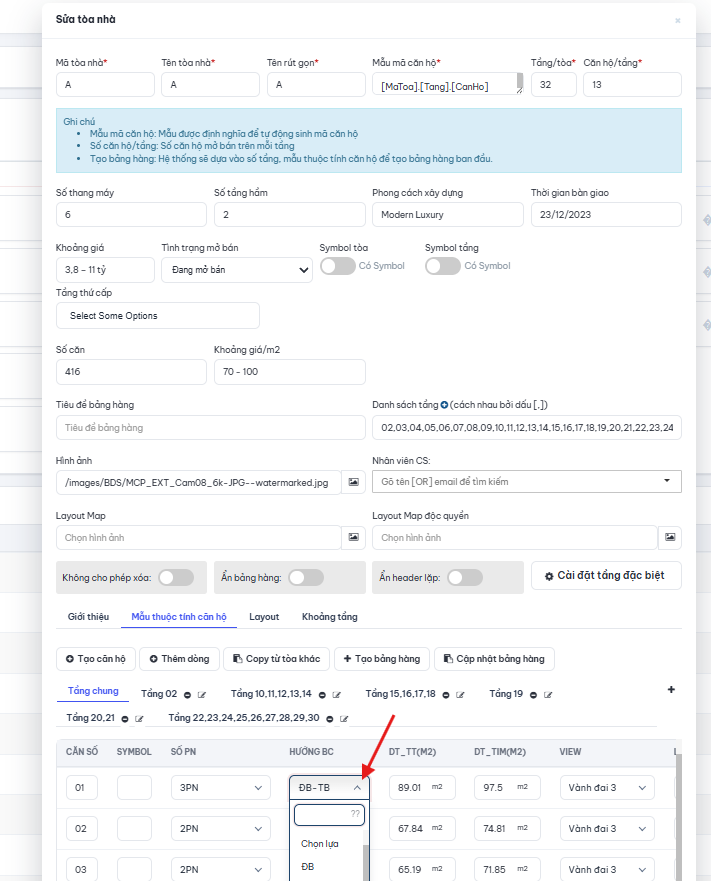Collapse the ĐB-TB Hướng BC dropdown
This screenshot has width=711, height=881.
tap(329, 788)
